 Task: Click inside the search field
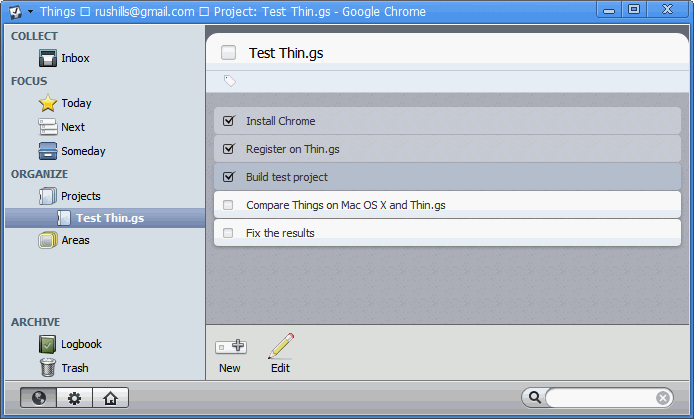(x=601, y=398)
